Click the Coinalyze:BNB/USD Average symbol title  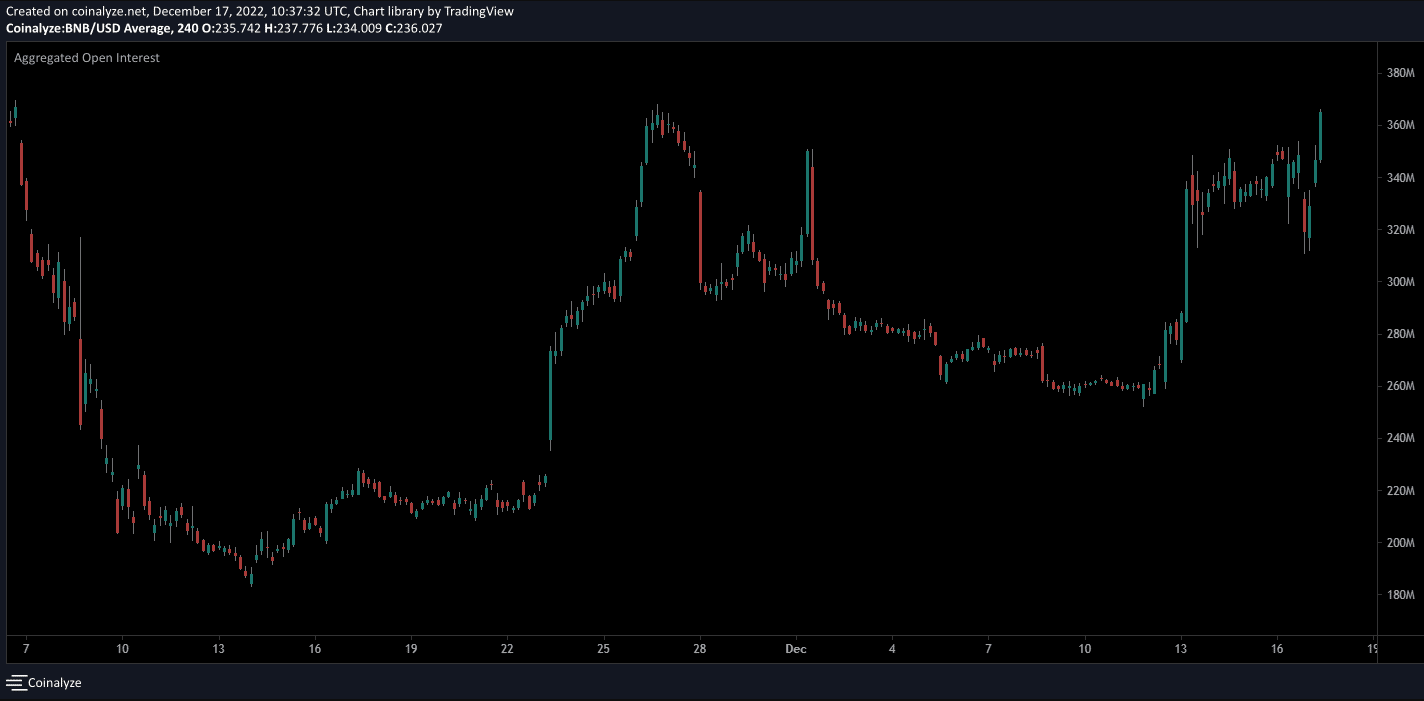[x=88, y=28]
